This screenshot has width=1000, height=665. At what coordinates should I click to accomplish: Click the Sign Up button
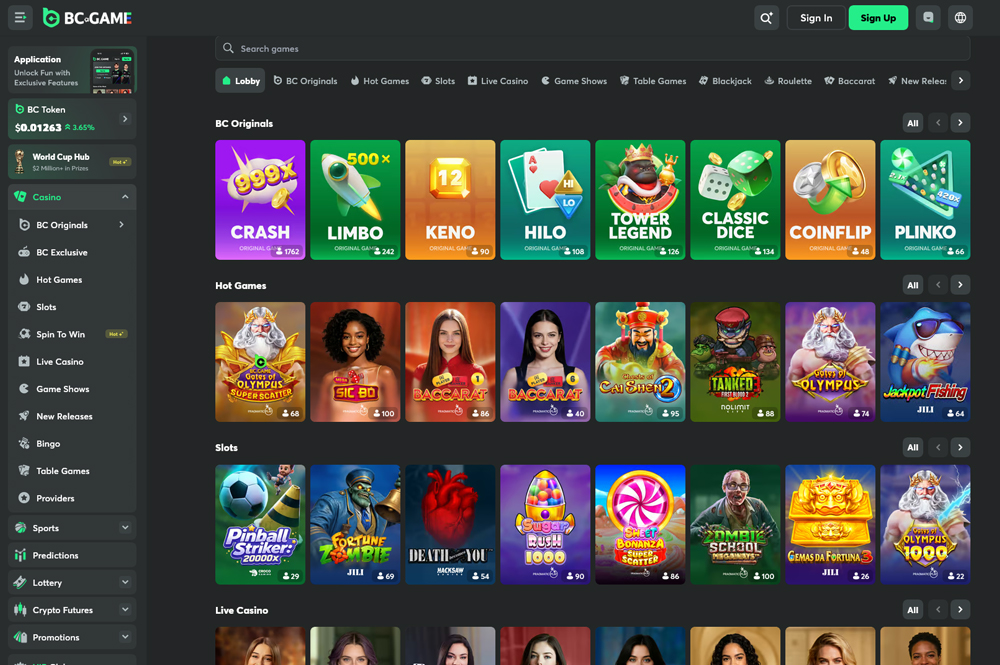pyautogui.click(x=878, y=18)
